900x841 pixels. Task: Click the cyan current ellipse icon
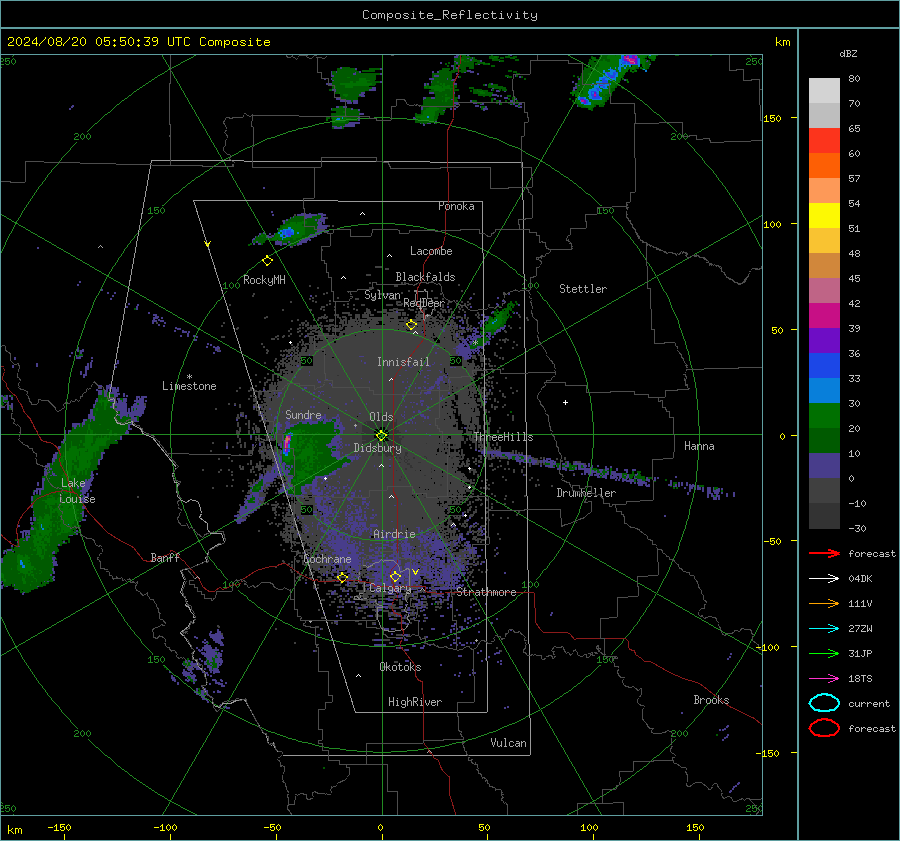point(824,703)
